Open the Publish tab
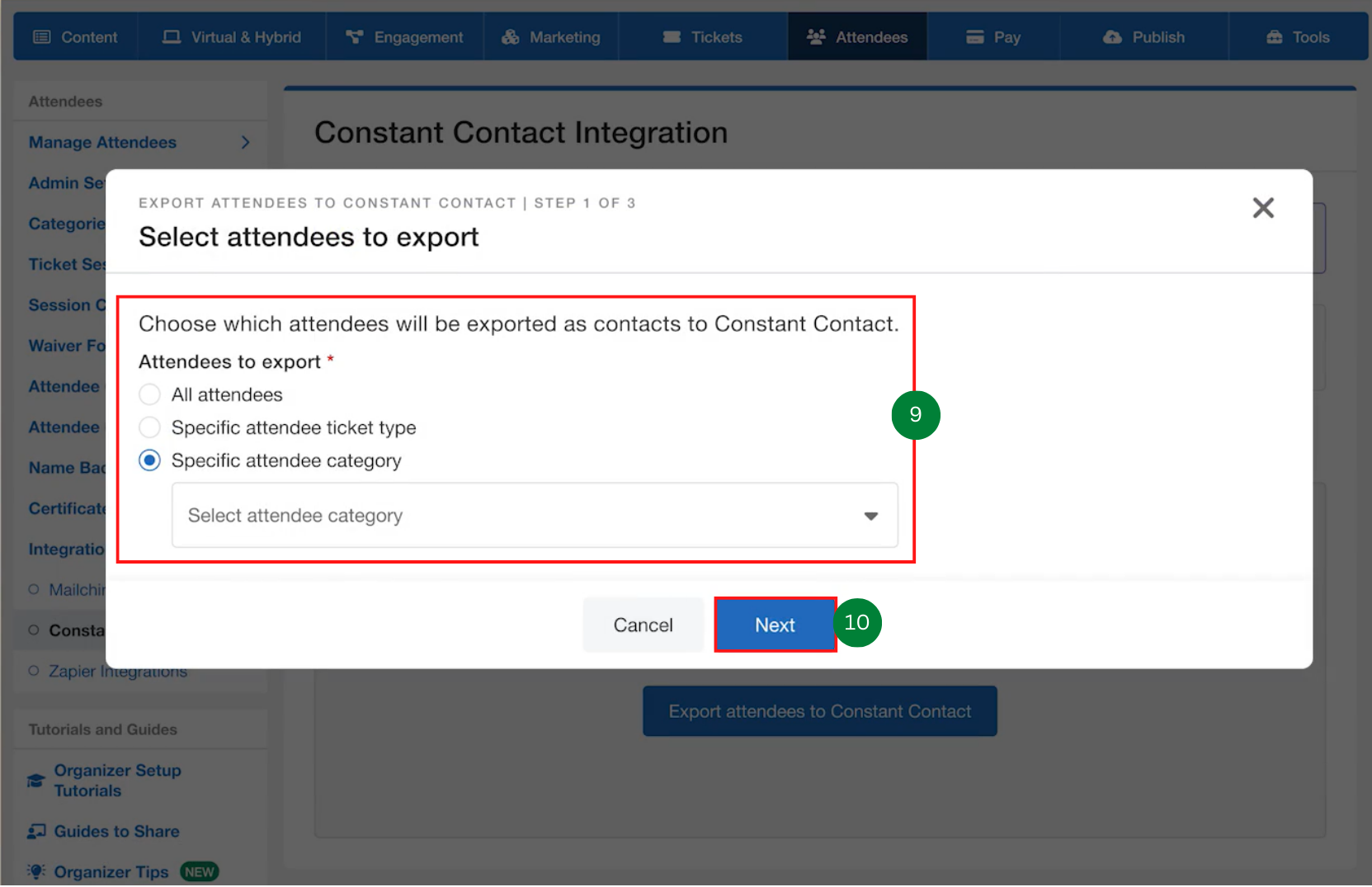 (x=1144, y=37)
